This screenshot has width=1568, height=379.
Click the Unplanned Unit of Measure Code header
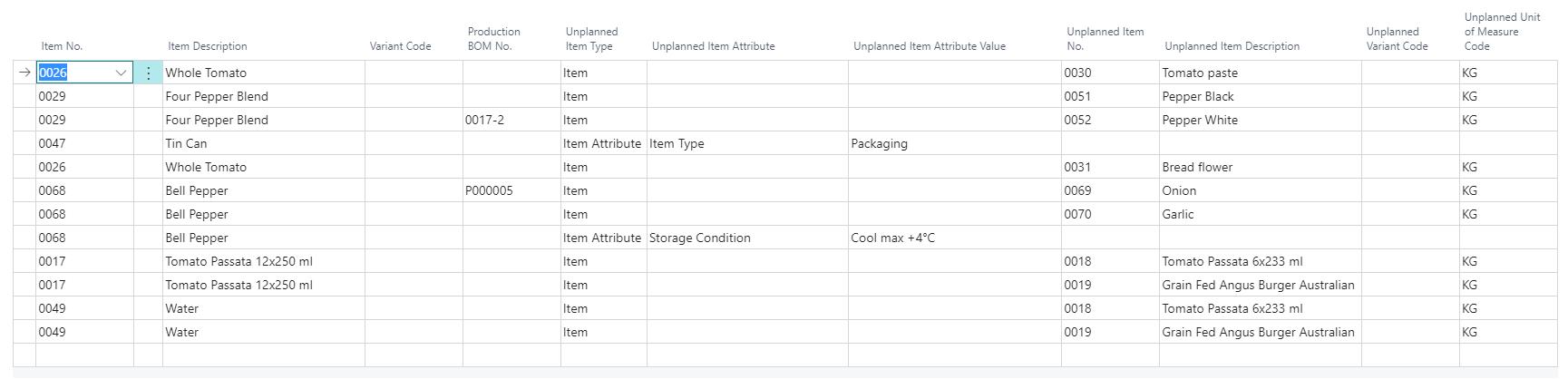click(1501, 32)
